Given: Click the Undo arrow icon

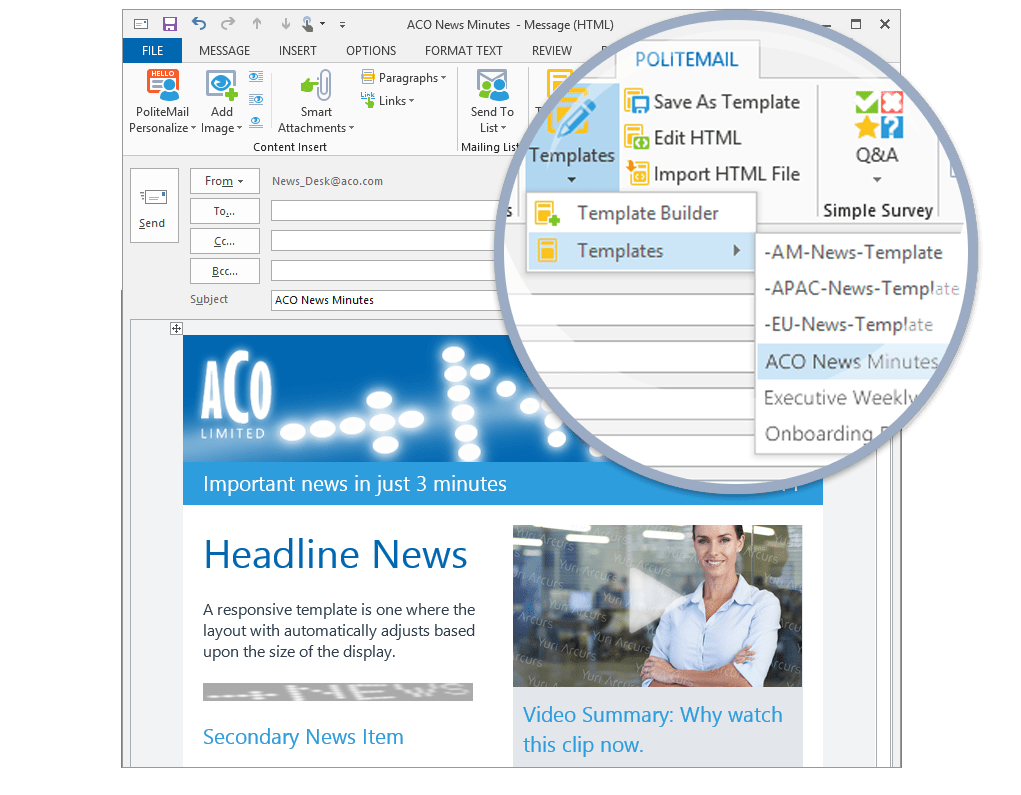Looking at the screenshot, I should (199, 24).
